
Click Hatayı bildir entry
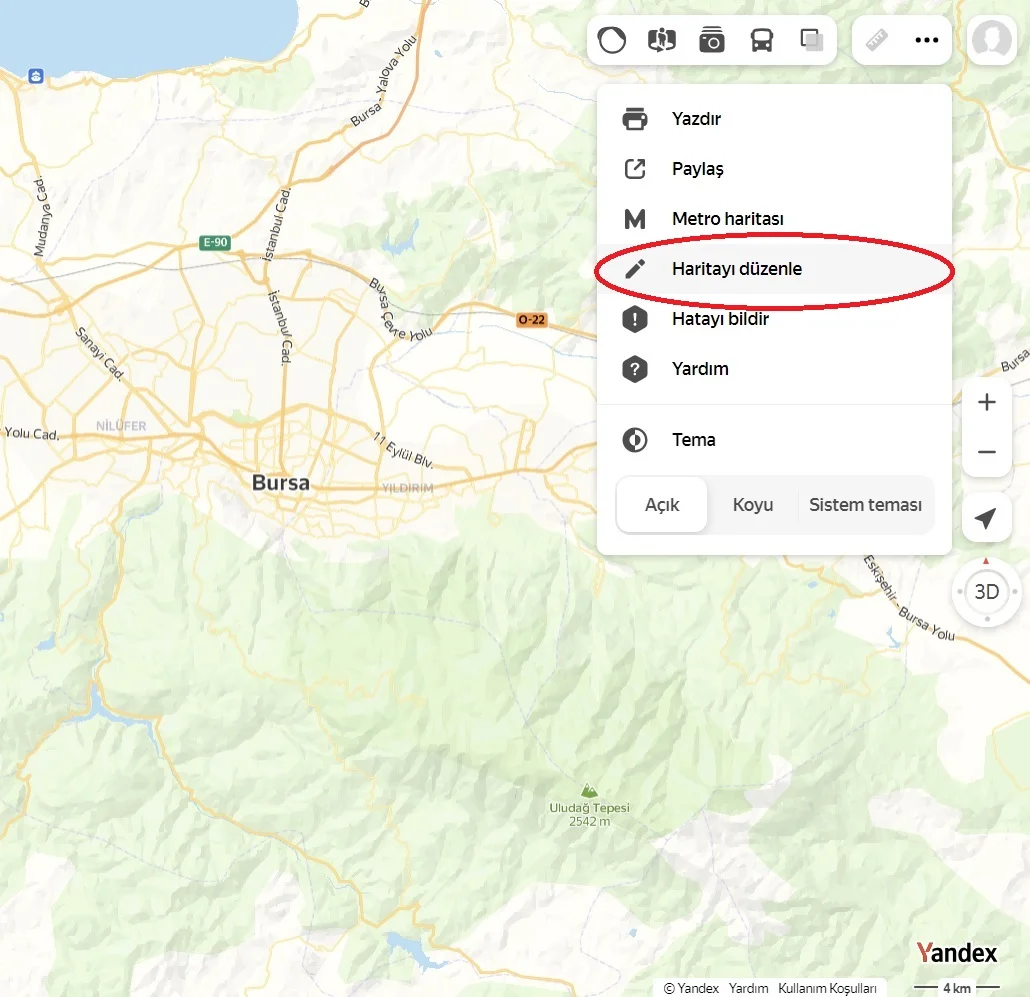(x=720, y=319)
